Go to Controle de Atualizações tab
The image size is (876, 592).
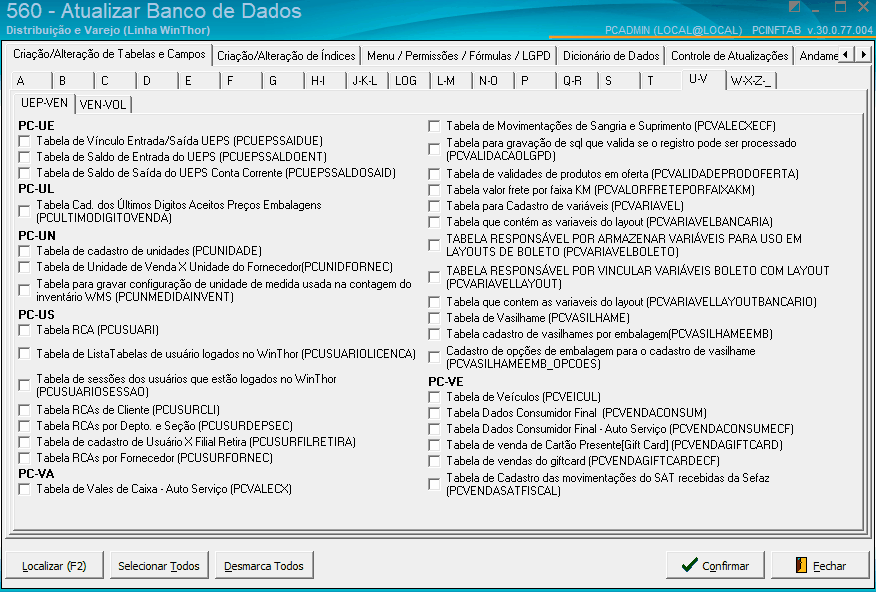tap(730, 56)
